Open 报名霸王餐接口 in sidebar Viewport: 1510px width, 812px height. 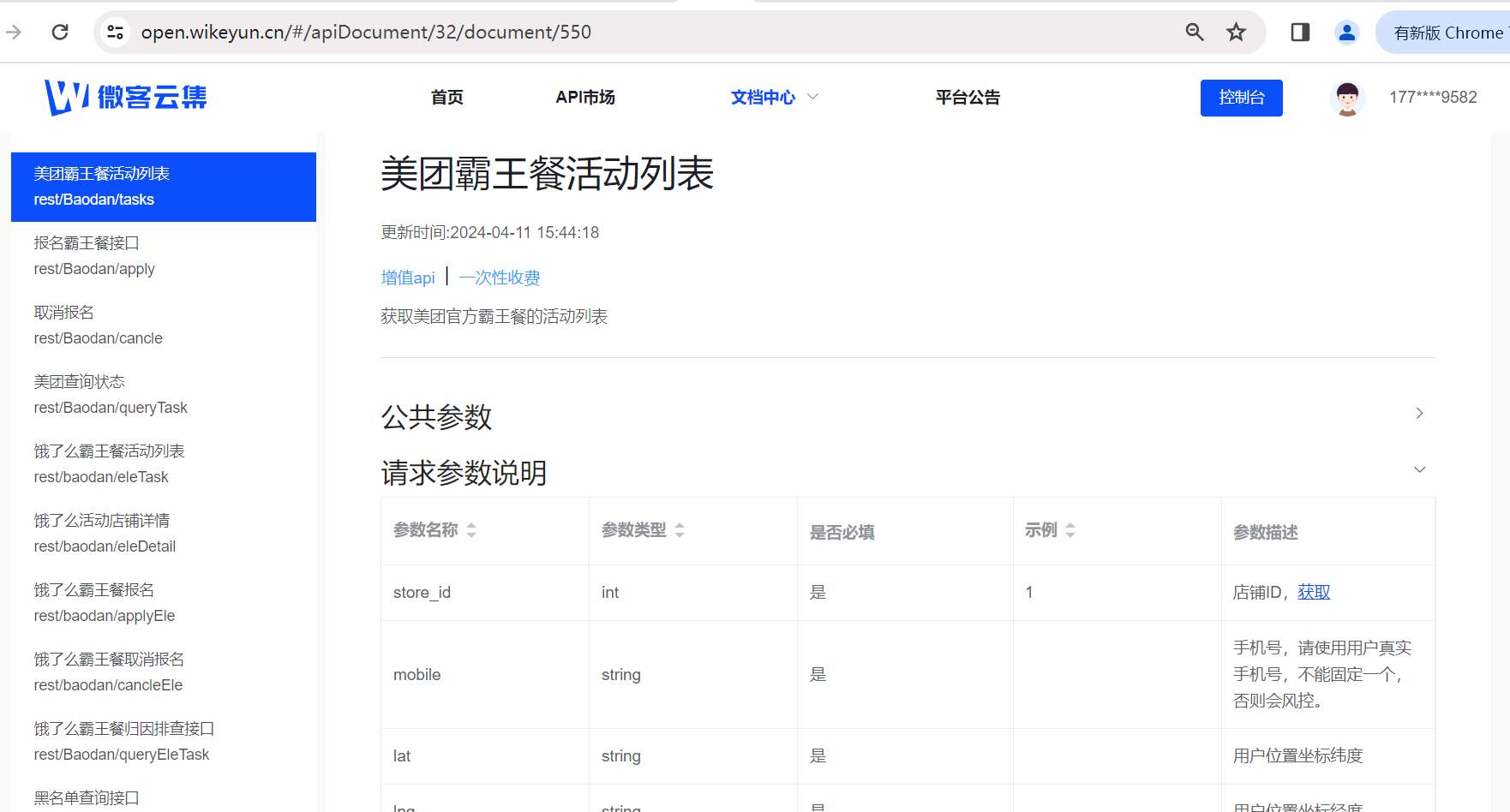coord(164,256)
